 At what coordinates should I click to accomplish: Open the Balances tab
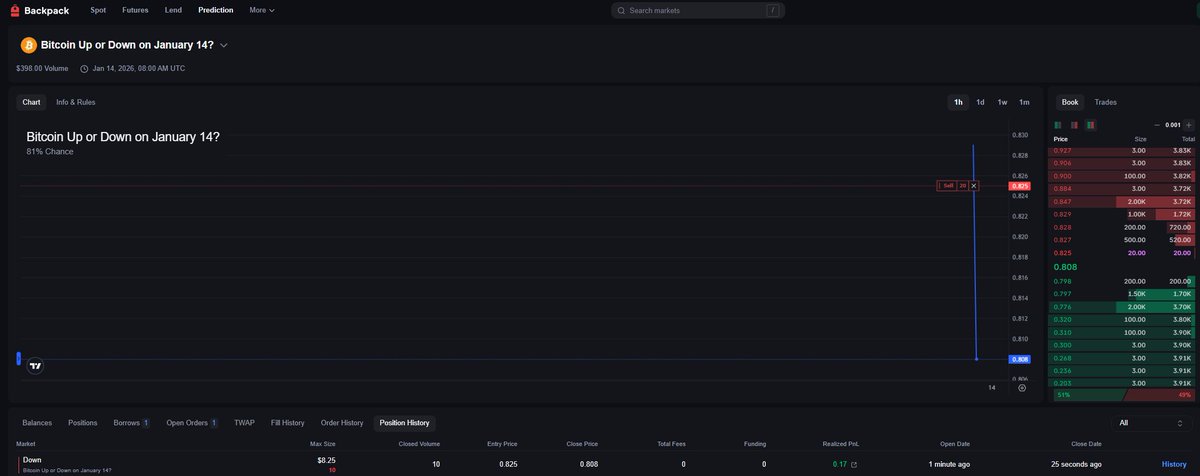click(37, 423)
